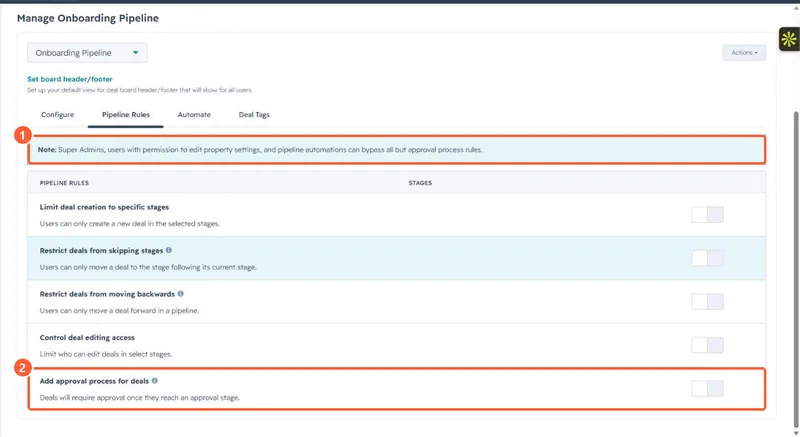Click the Restrict deals from skipping stages title
This screenshot has width=800, height=437.
point(102,250)
